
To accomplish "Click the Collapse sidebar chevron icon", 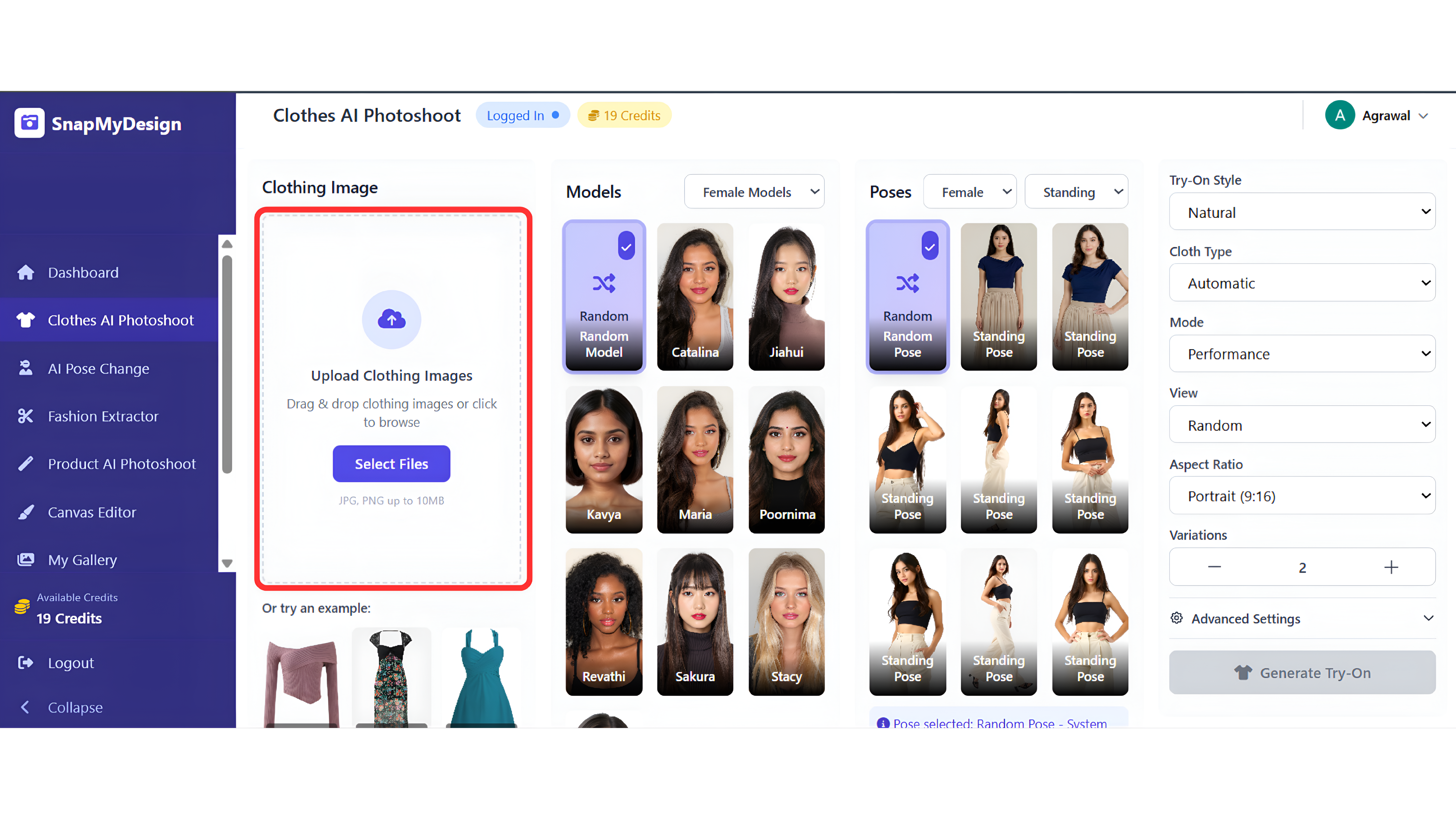I will coord(25,707).
